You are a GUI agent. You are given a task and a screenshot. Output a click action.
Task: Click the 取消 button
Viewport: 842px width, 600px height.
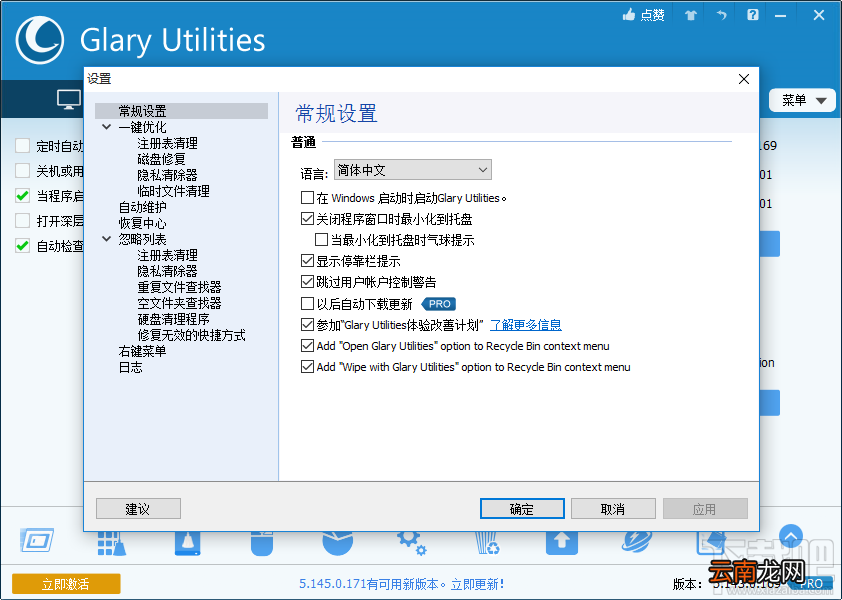coord(613,509)
